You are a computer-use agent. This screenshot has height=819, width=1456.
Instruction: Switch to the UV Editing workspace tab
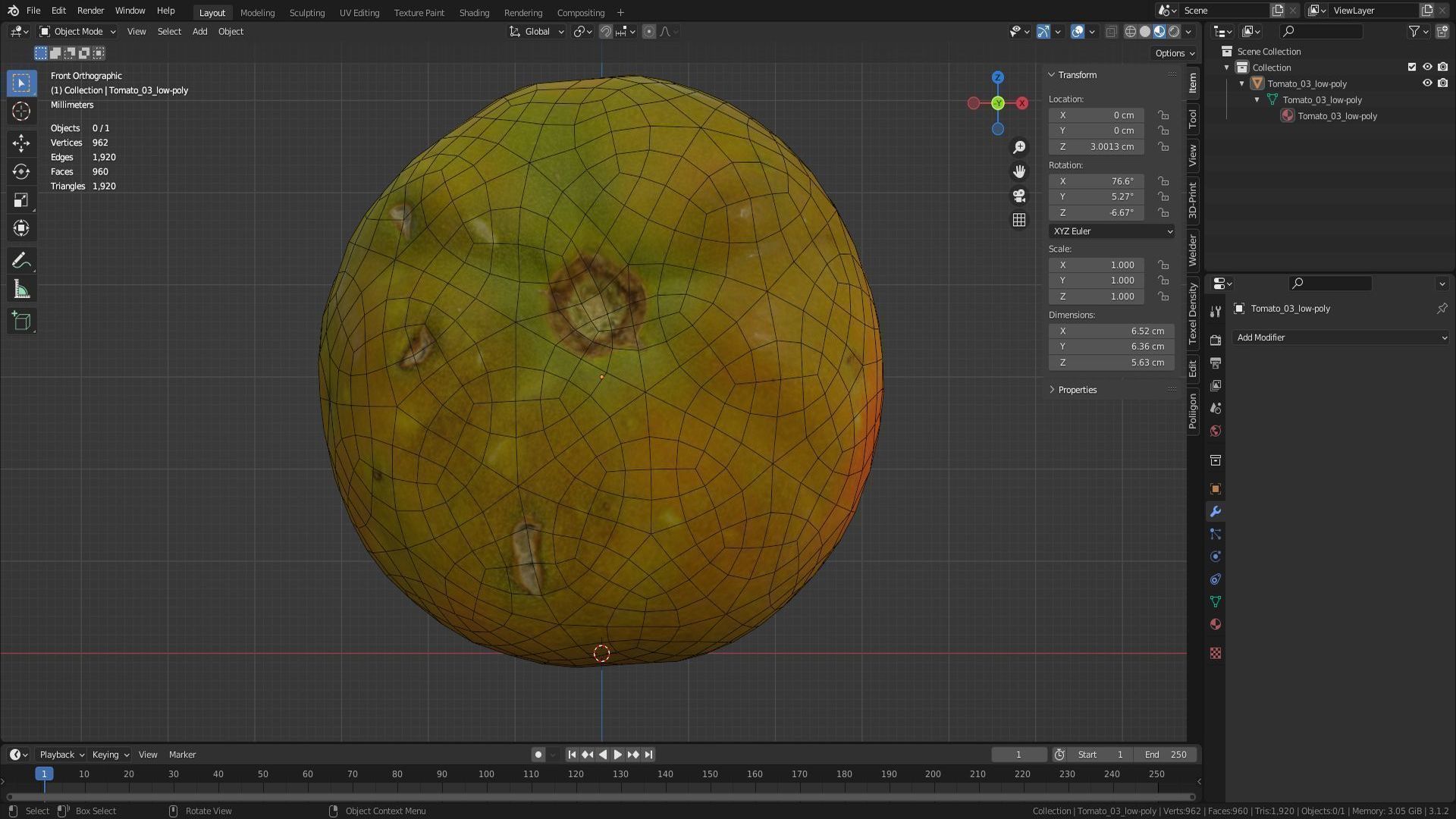359,13
